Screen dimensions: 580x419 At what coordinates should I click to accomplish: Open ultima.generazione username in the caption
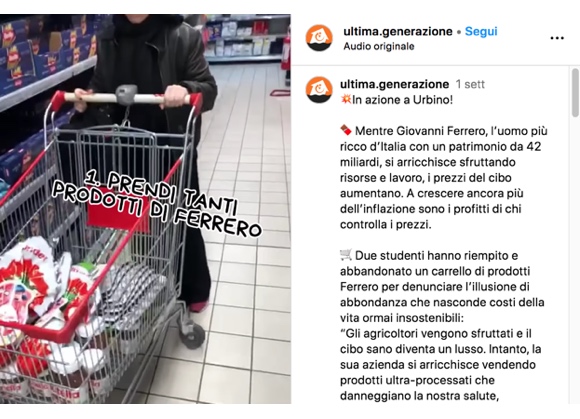pos(394,84)
